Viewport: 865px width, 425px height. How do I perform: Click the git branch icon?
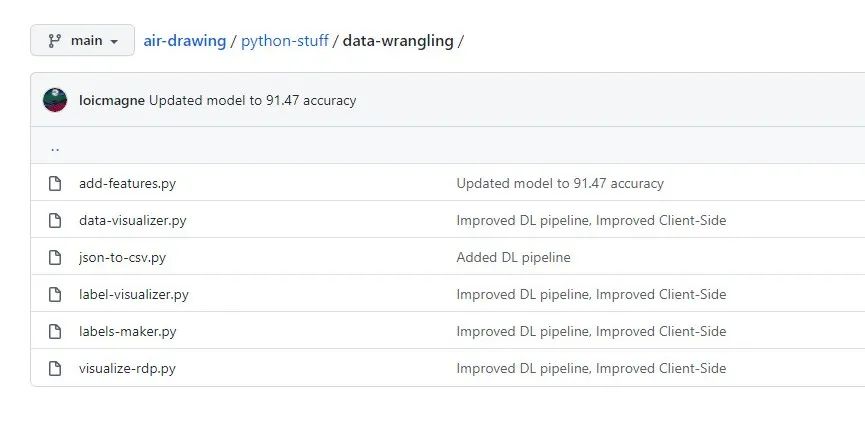coord(55,40)
